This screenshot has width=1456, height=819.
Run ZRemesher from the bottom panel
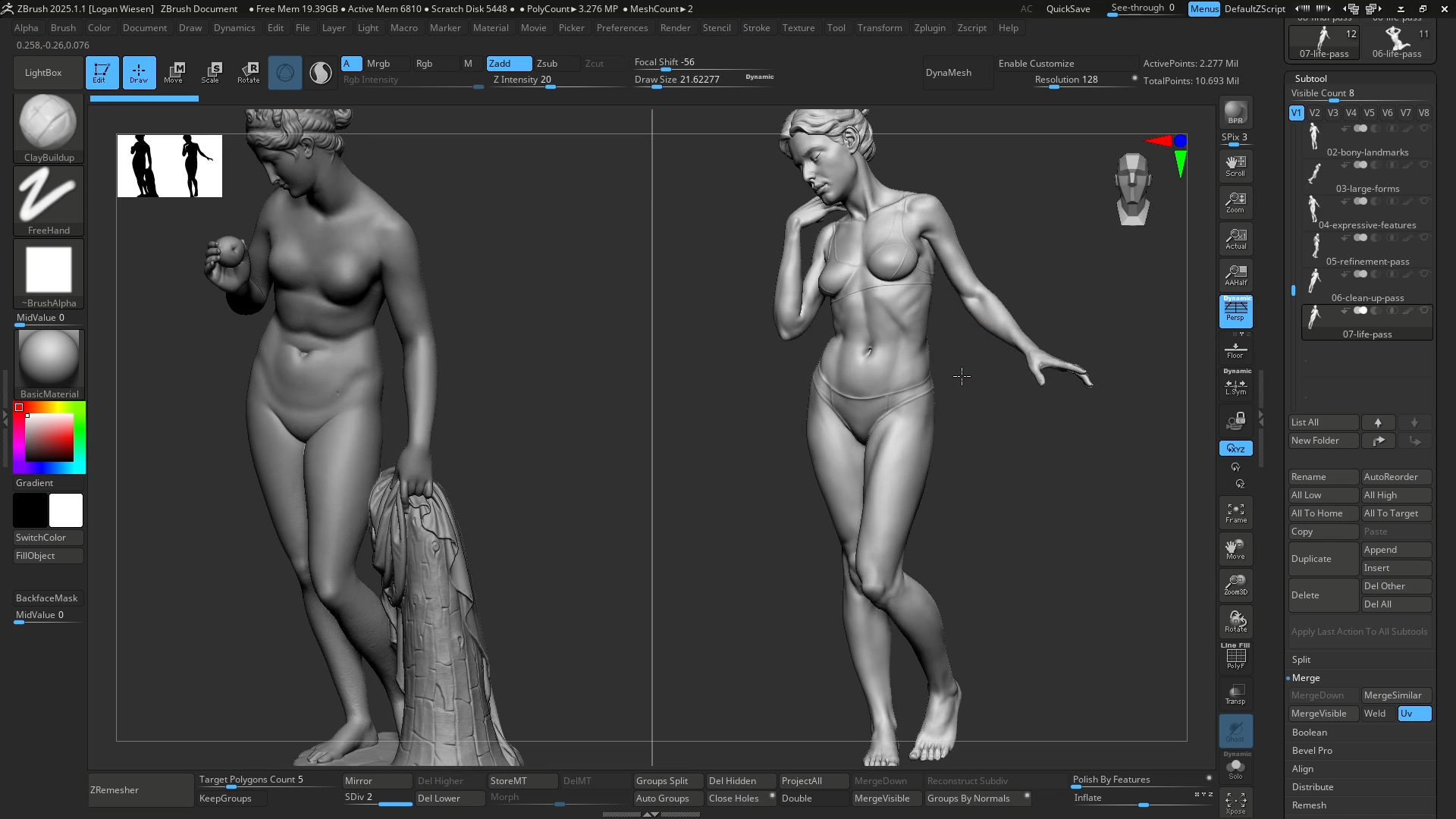tap(114, 789)
